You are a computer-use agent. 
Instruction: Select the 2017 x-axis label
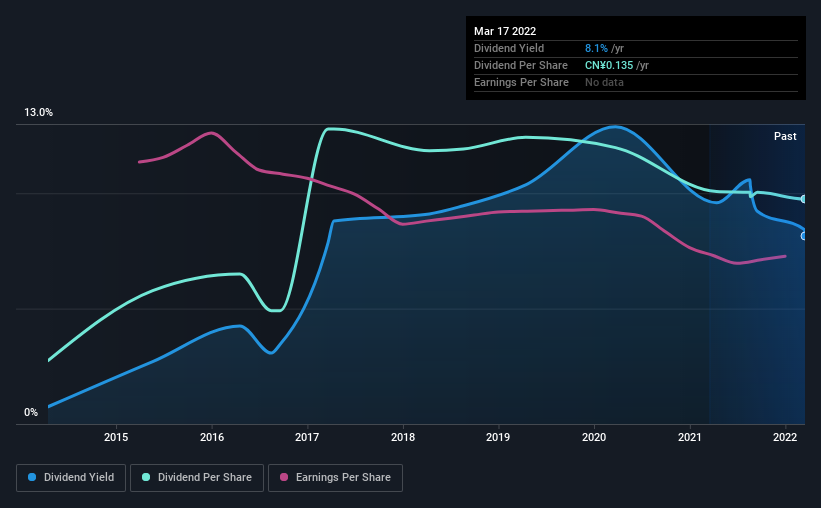(x=307, y=437)
